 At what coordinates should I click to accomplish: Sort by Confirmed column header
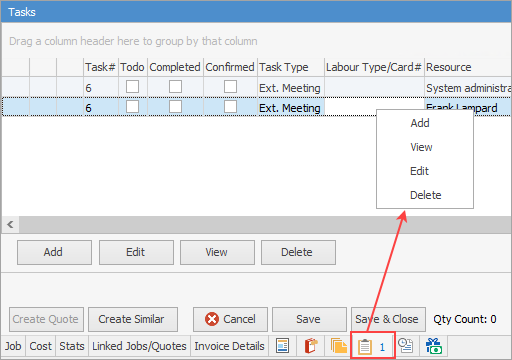tap(230, 67)
